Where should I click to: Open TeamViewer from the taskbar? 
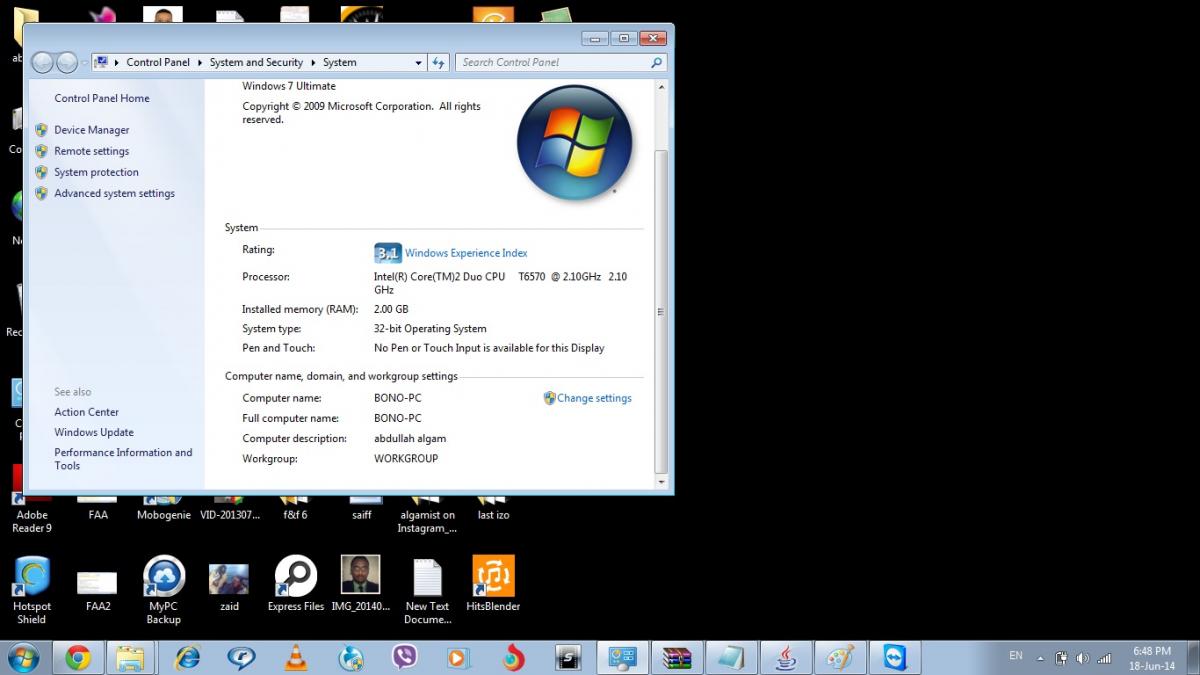(x=894, y=657)
